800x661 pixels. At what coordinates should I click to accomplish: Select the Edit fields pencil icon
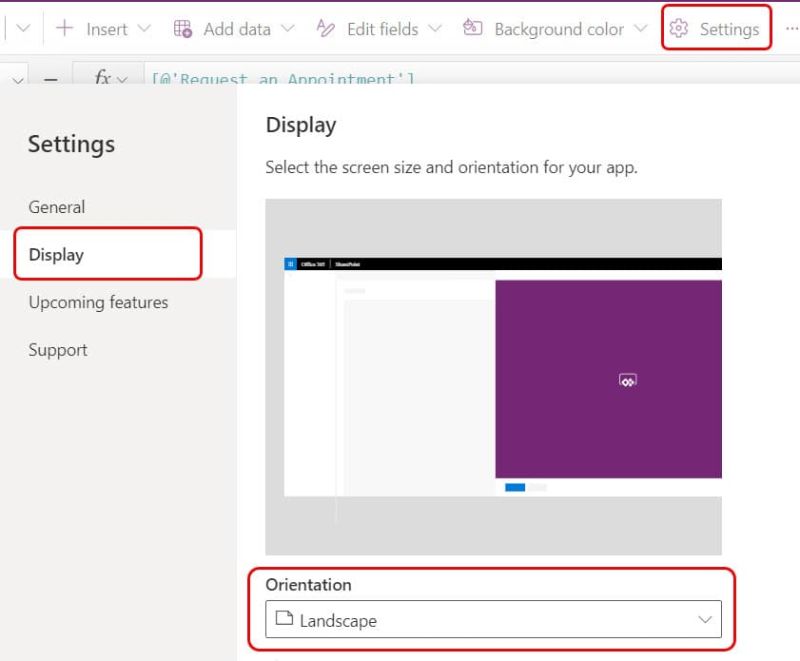pyautogui.click(x=325, y=29)
